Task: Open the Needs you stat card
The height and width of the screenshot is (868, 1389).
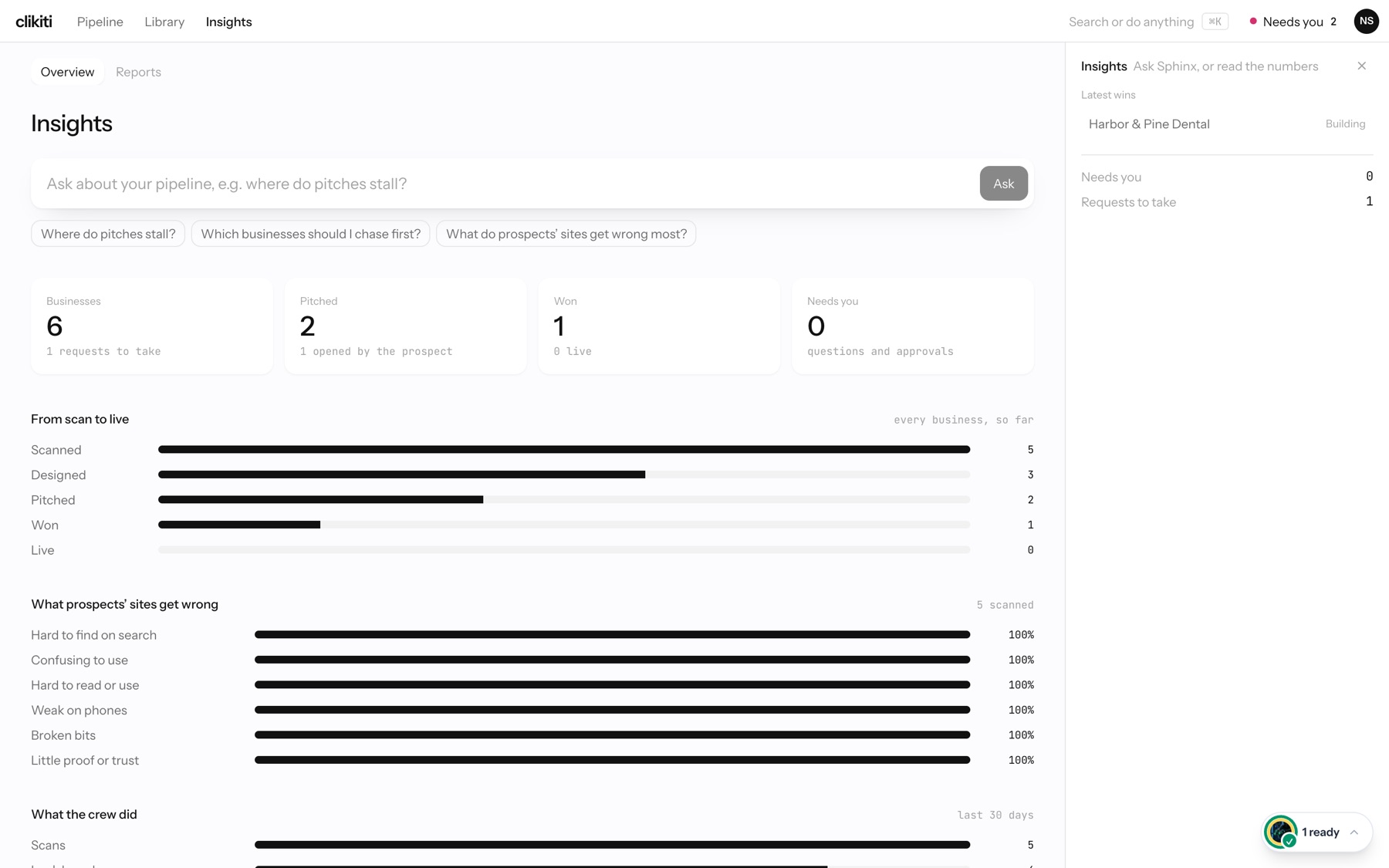Action: 913,326
